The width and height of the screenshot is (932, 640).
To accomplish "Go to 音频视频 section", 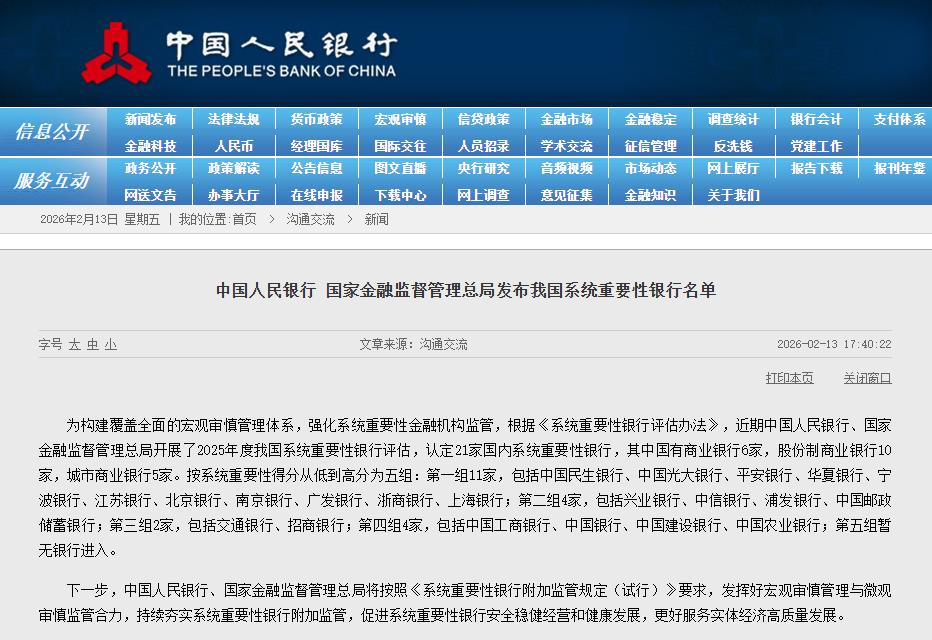I will coord(566,169).
